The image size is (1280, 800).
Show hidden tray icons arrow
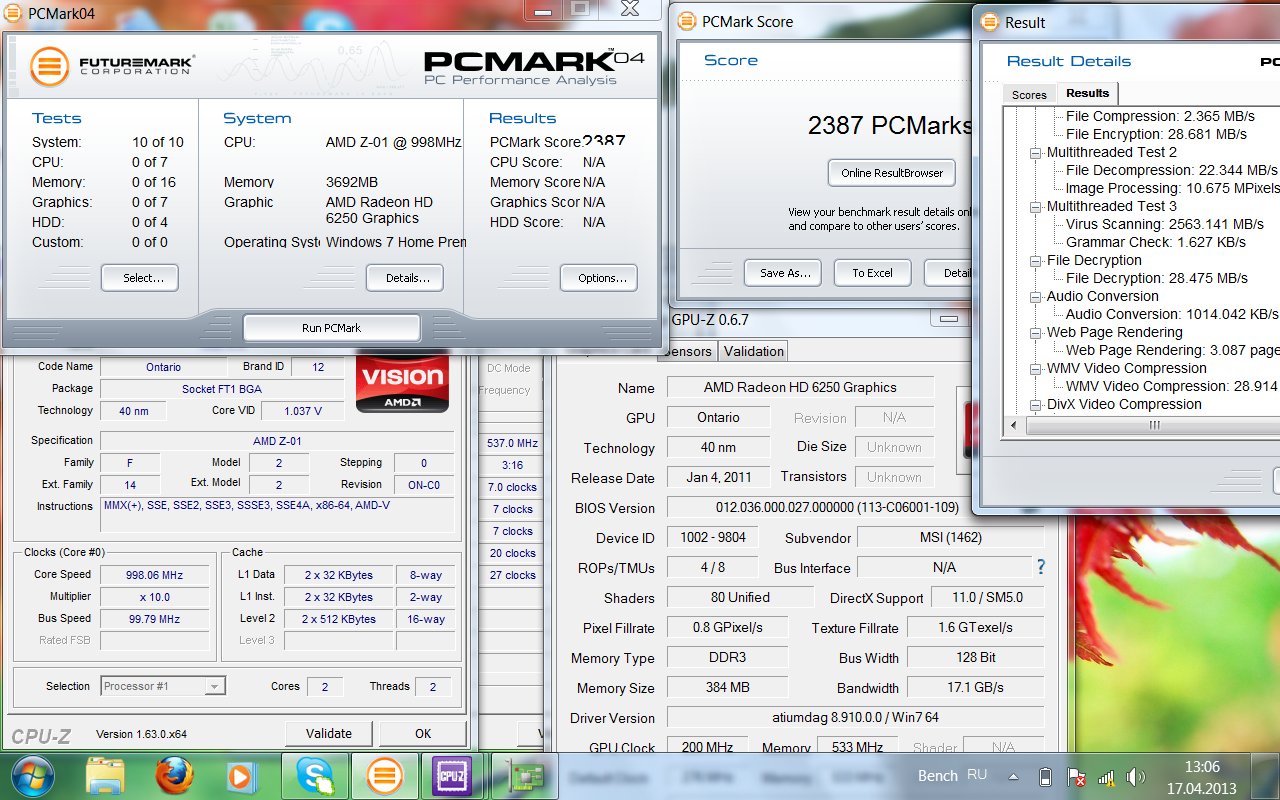pyautogui.click(x=1013, y=777)
